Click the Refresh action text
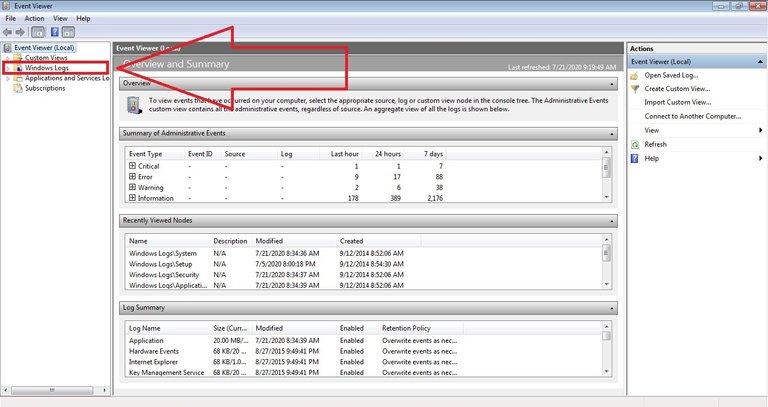Image resolution: width=768 pixels, height=407 pixels. 655,144
